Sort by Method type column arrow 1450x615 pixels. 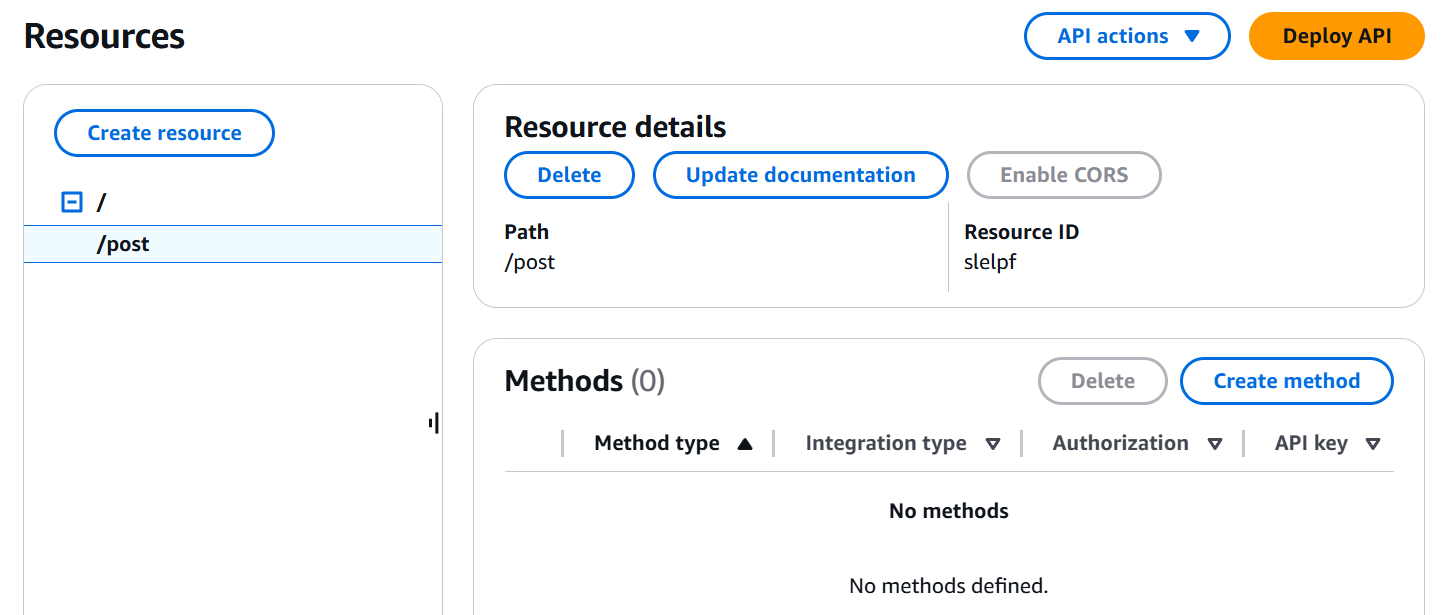coord(744,442)
